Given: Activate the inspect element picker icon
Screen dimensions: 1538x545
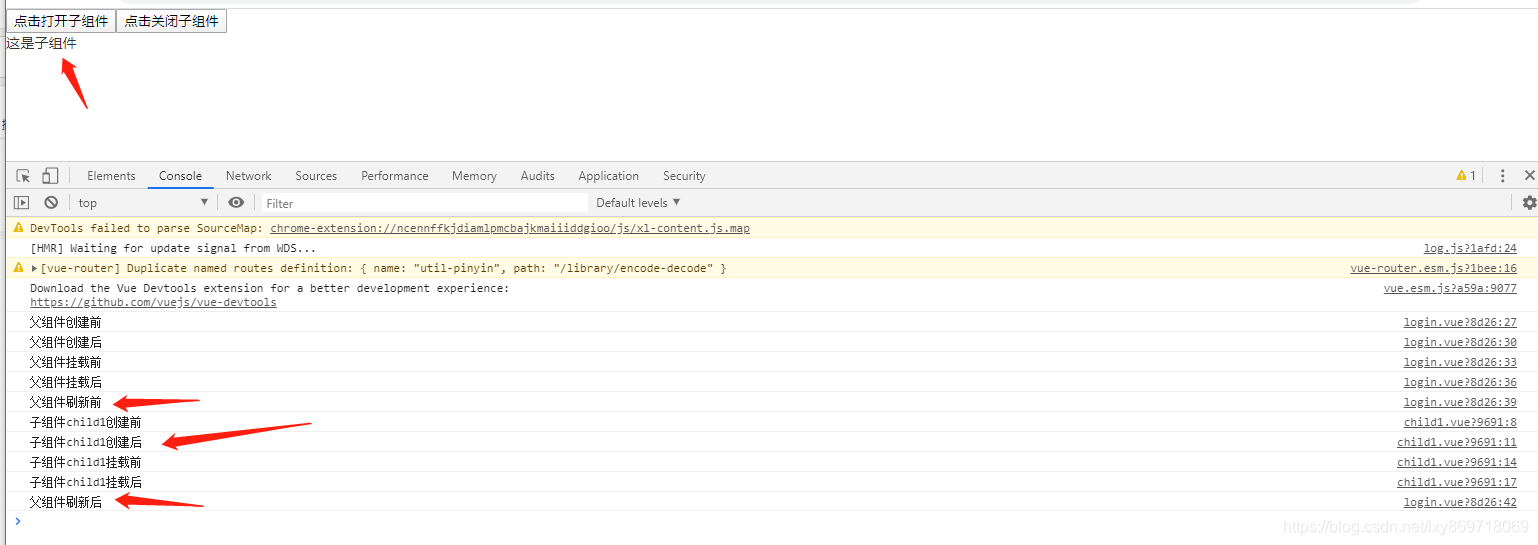Looking at the screenshot, I should coord(23,176).
